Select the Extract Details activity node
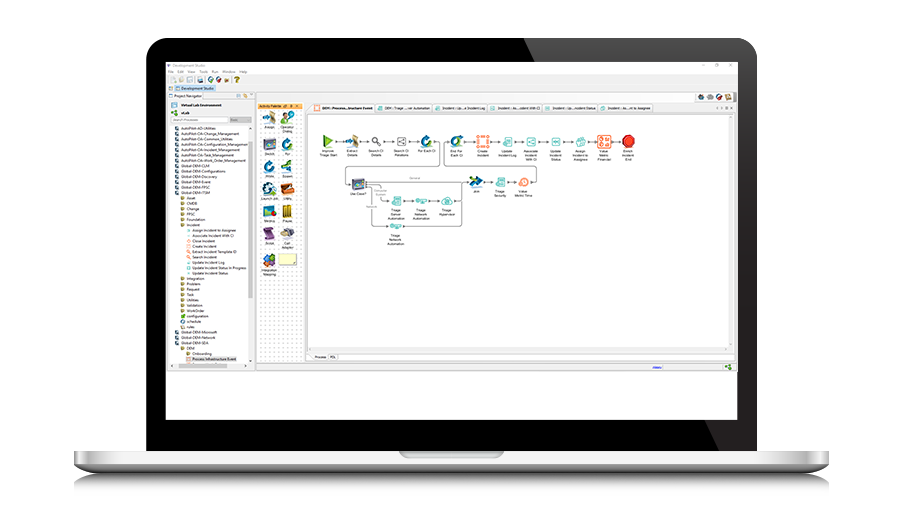This screenshot has height=516, width=900. pos(352,141)
